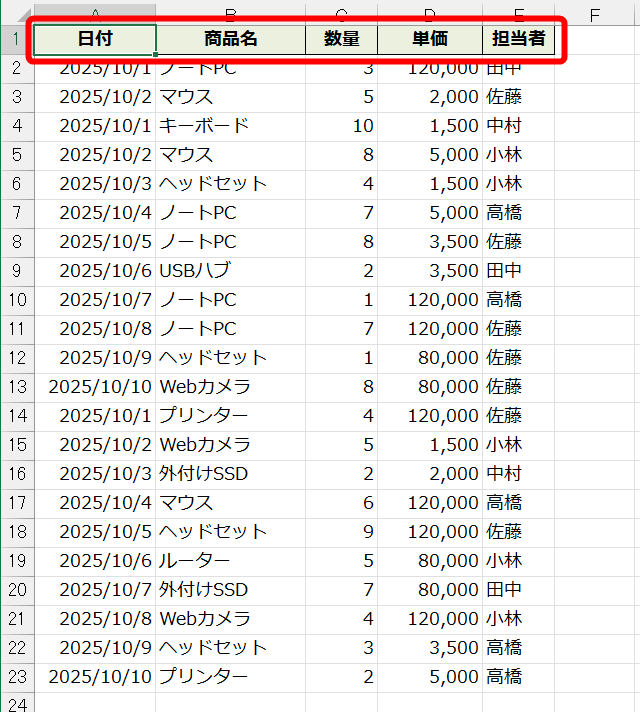Click ヘッドセット in row 22
The image size is (640, 712).
pyautogui.click(x=231, y=648)
